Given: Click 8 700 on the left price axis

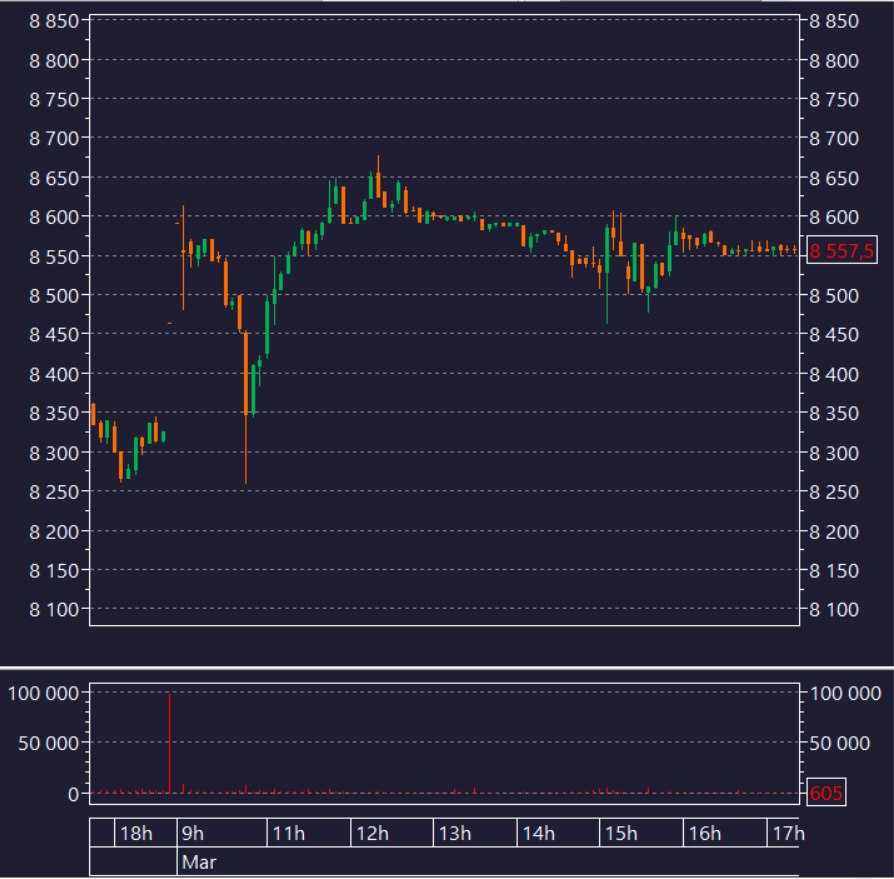Looking at the screenshot, I should (54, 139).
